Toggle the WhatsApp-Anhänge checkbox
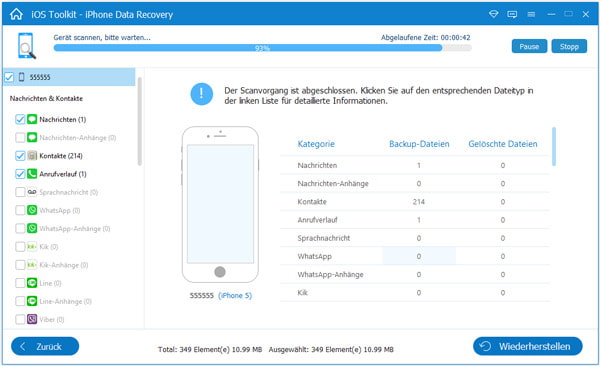Viewport: 600px width, 366px height. click(20, 228)
